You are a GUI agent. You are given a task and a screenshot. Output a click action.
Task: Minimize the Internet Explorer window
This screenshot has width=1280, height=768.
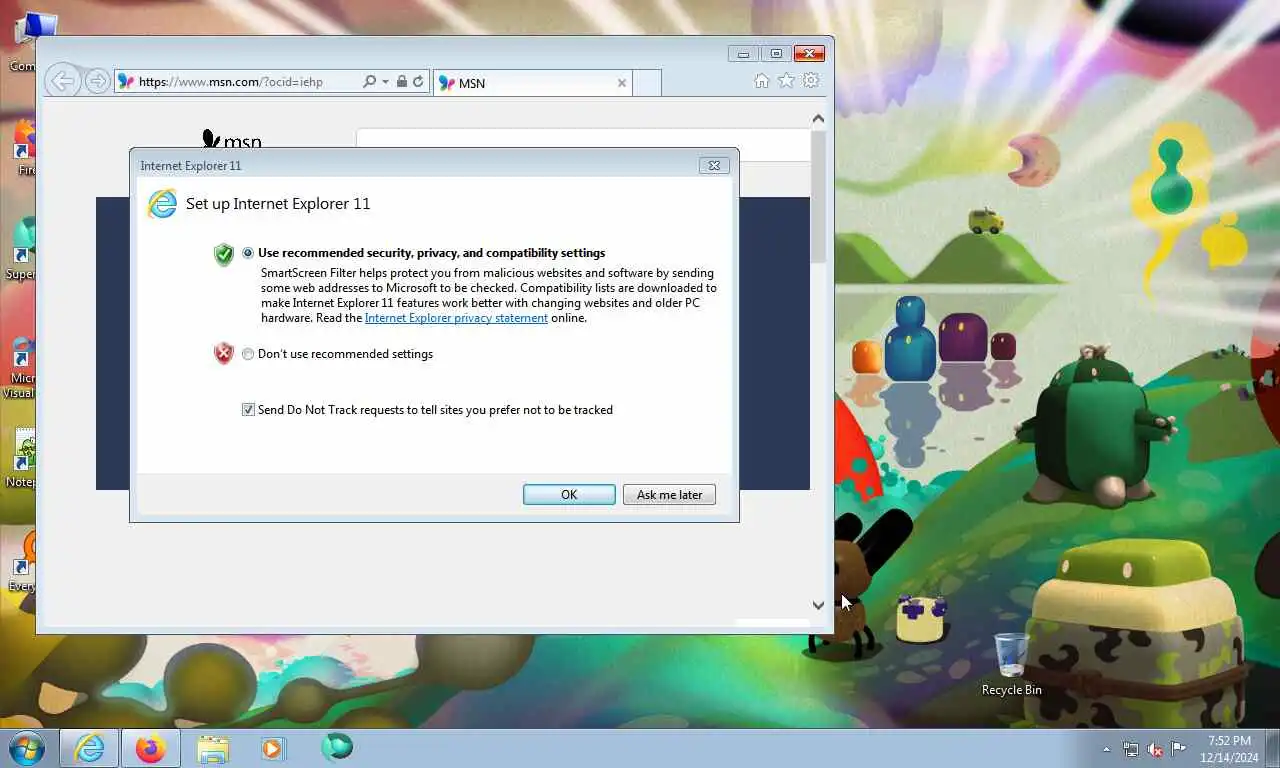click(742, 54)
